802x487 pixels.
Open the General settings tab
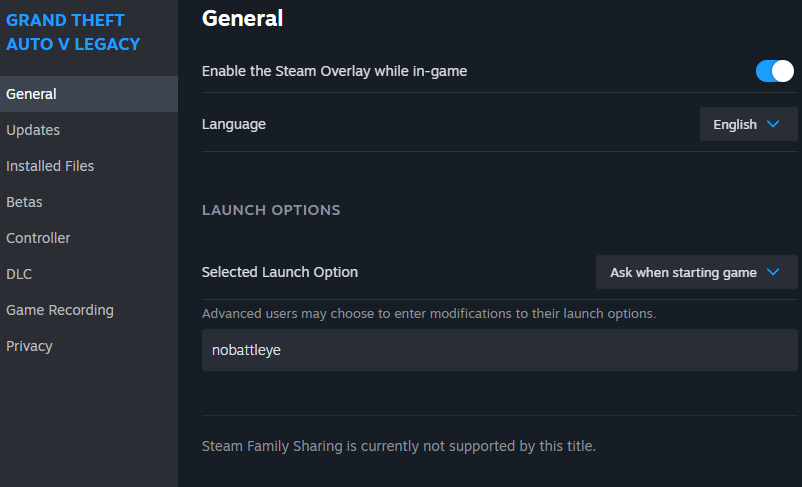pyautogui.click(x=31, y=94)
